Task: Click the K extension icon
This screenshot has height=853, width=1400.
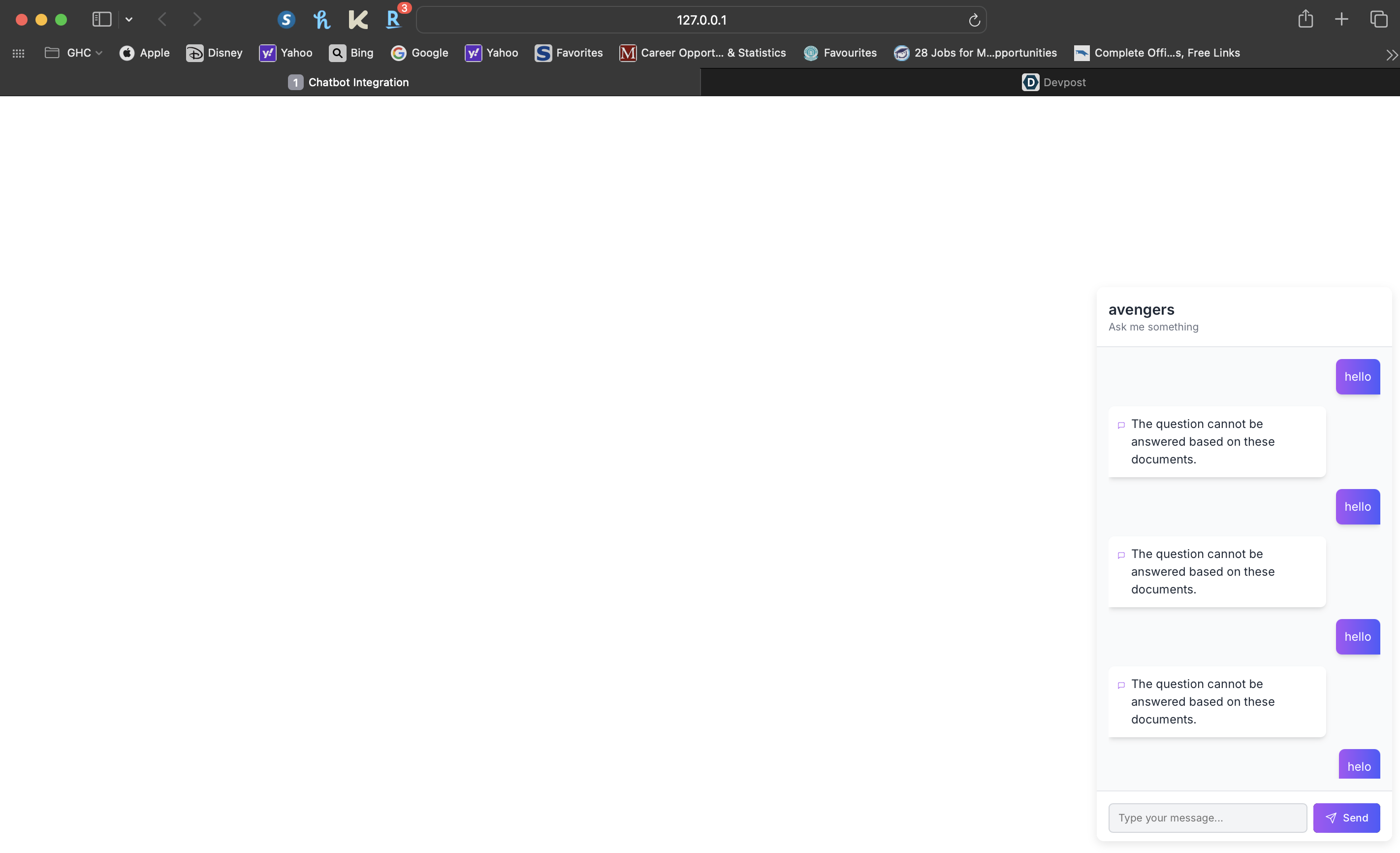Action: tap(357, 20)
